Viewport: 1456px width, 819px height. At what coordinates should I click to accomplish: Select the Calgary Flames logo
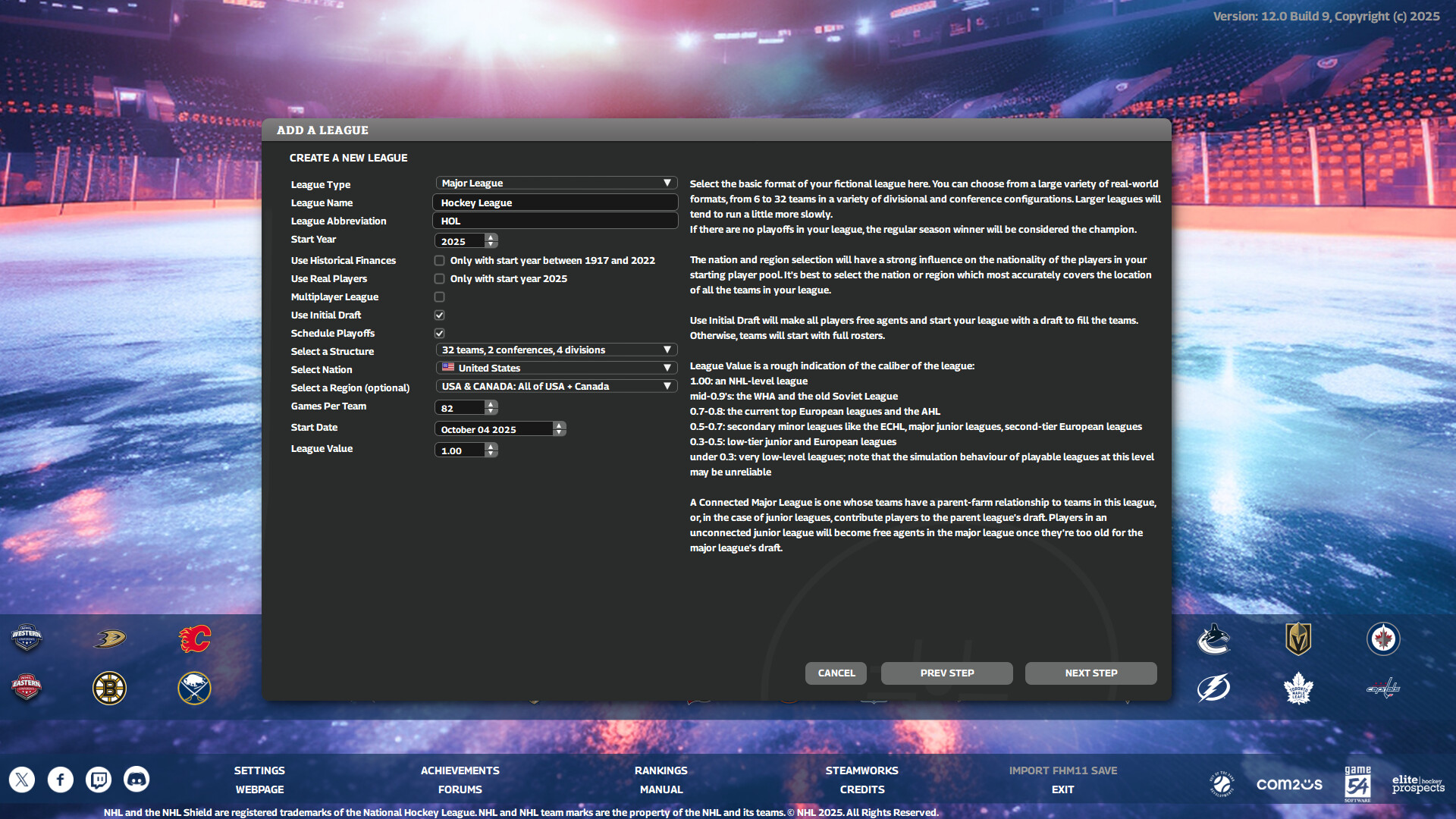pos(194,638)
